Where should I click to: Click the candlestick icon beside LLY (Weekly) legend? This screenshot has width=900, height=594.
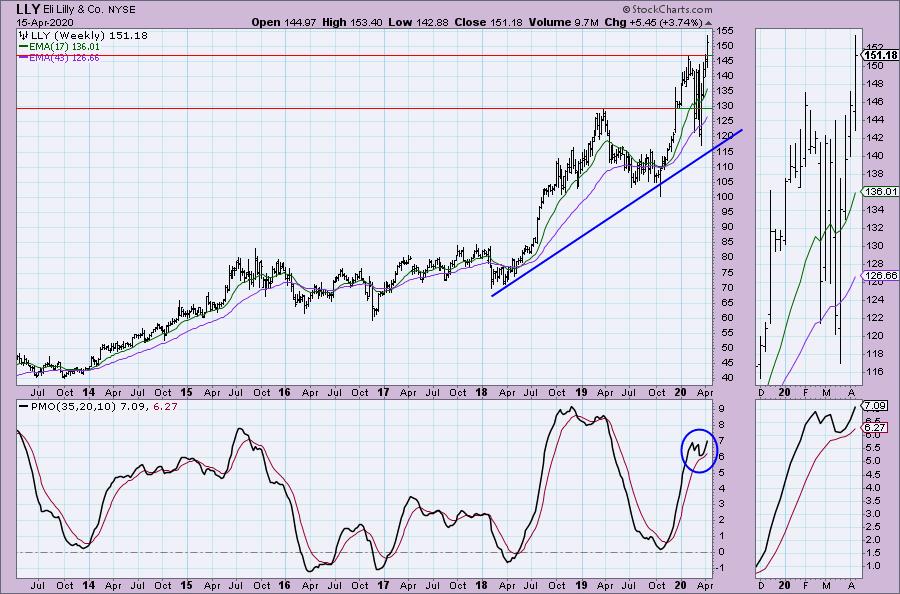click(24, 36)
